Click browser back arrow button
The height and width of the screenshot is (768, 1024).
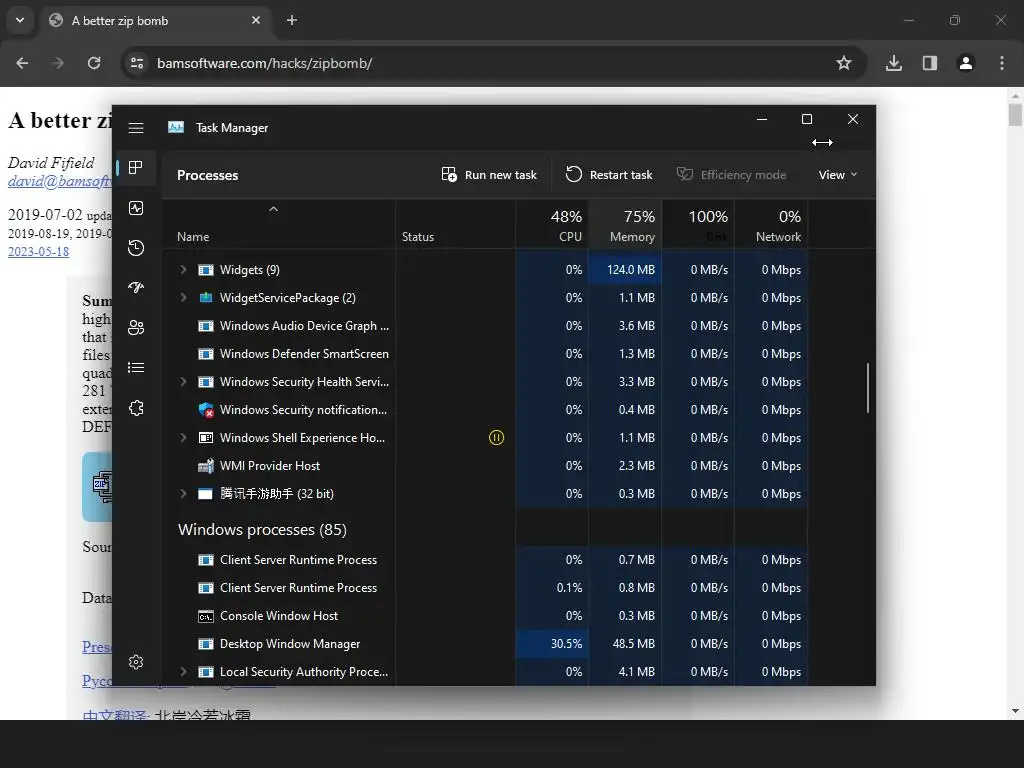click(22, 63)
